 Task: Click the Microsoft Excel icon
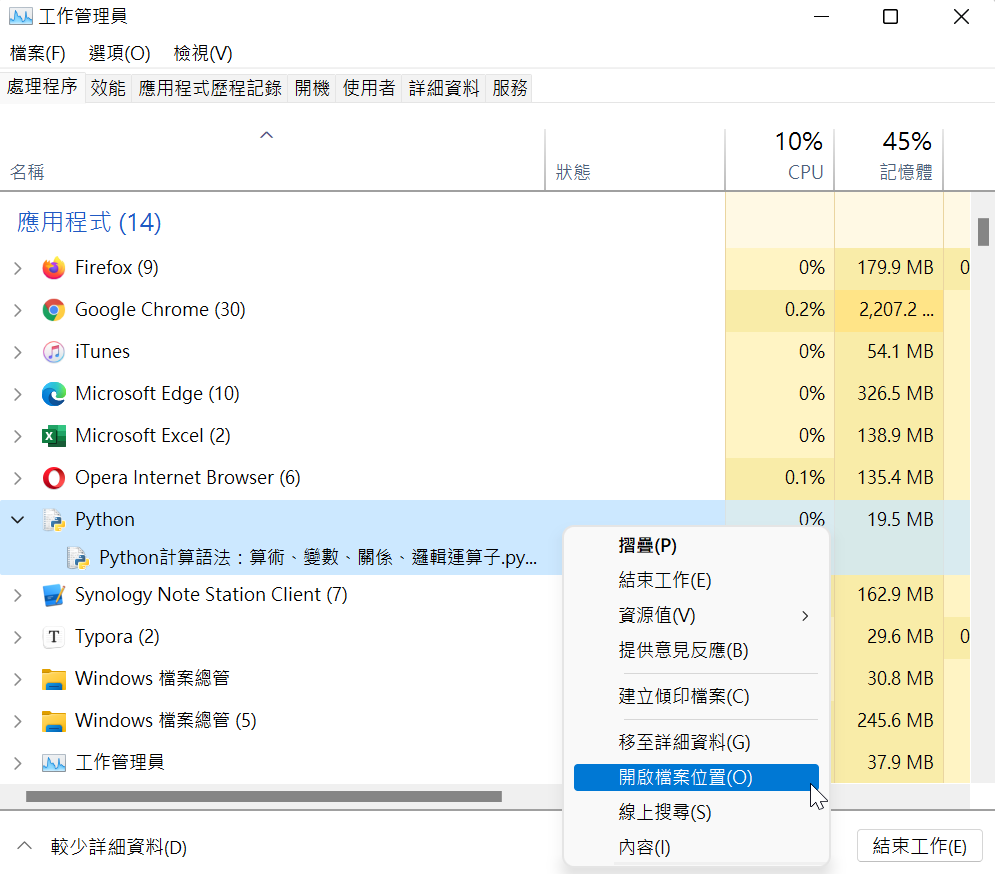(54, 436)
